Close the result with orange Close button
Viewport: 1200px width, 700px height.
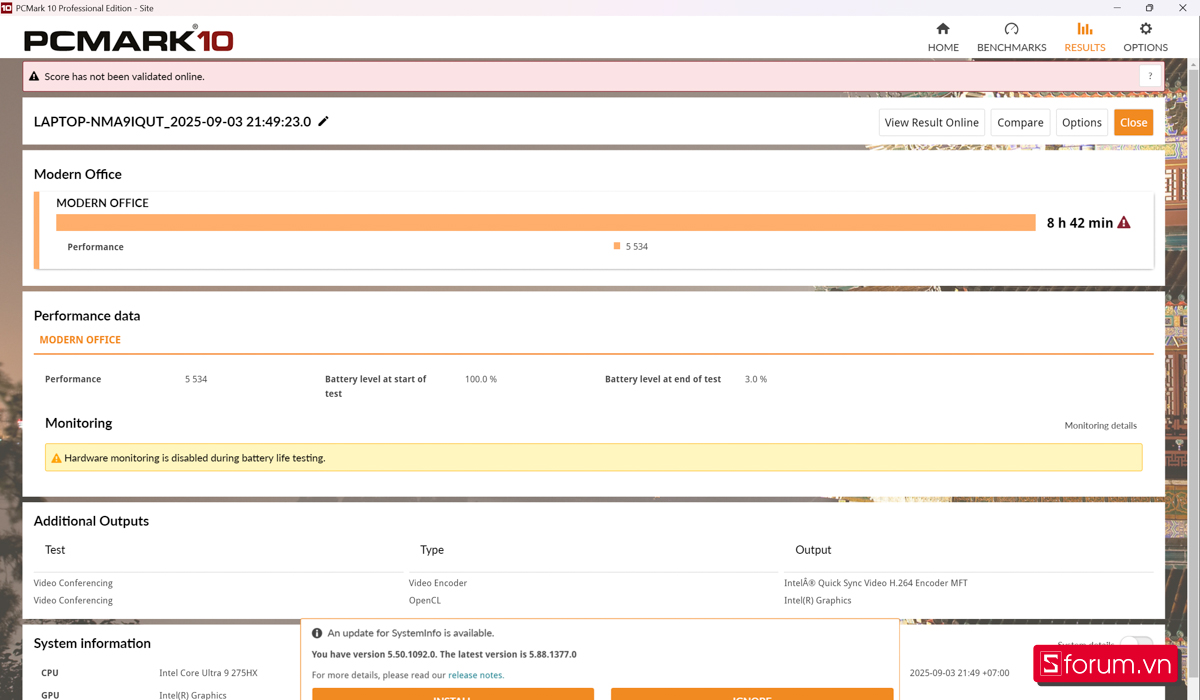pos(1133,122)
